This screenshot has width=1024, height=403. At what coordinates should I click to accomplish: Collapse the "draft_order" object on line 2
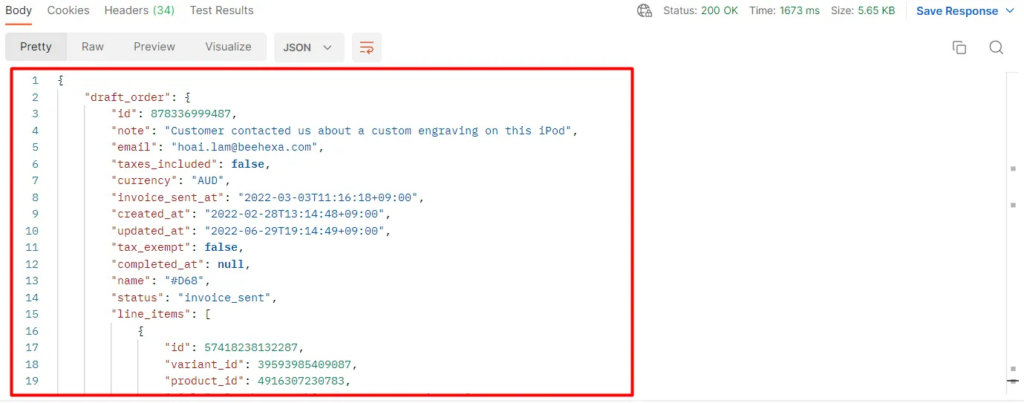187,98
